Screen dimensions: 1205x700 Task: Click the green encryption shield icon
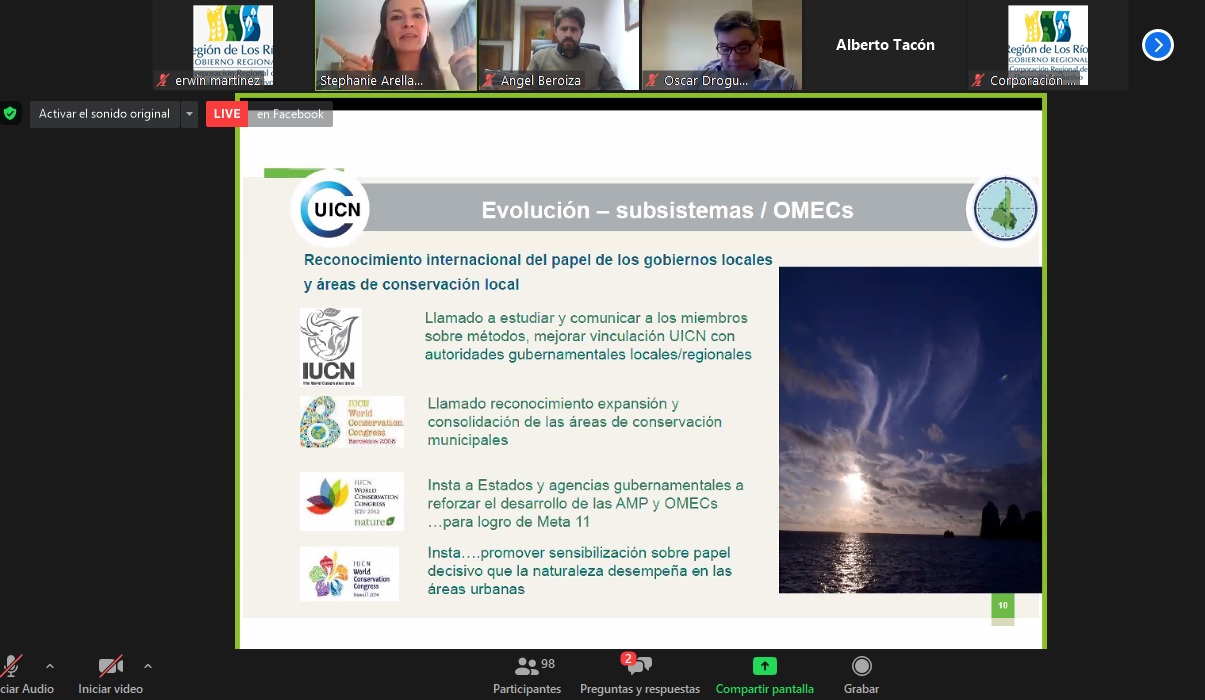[10, 114]
